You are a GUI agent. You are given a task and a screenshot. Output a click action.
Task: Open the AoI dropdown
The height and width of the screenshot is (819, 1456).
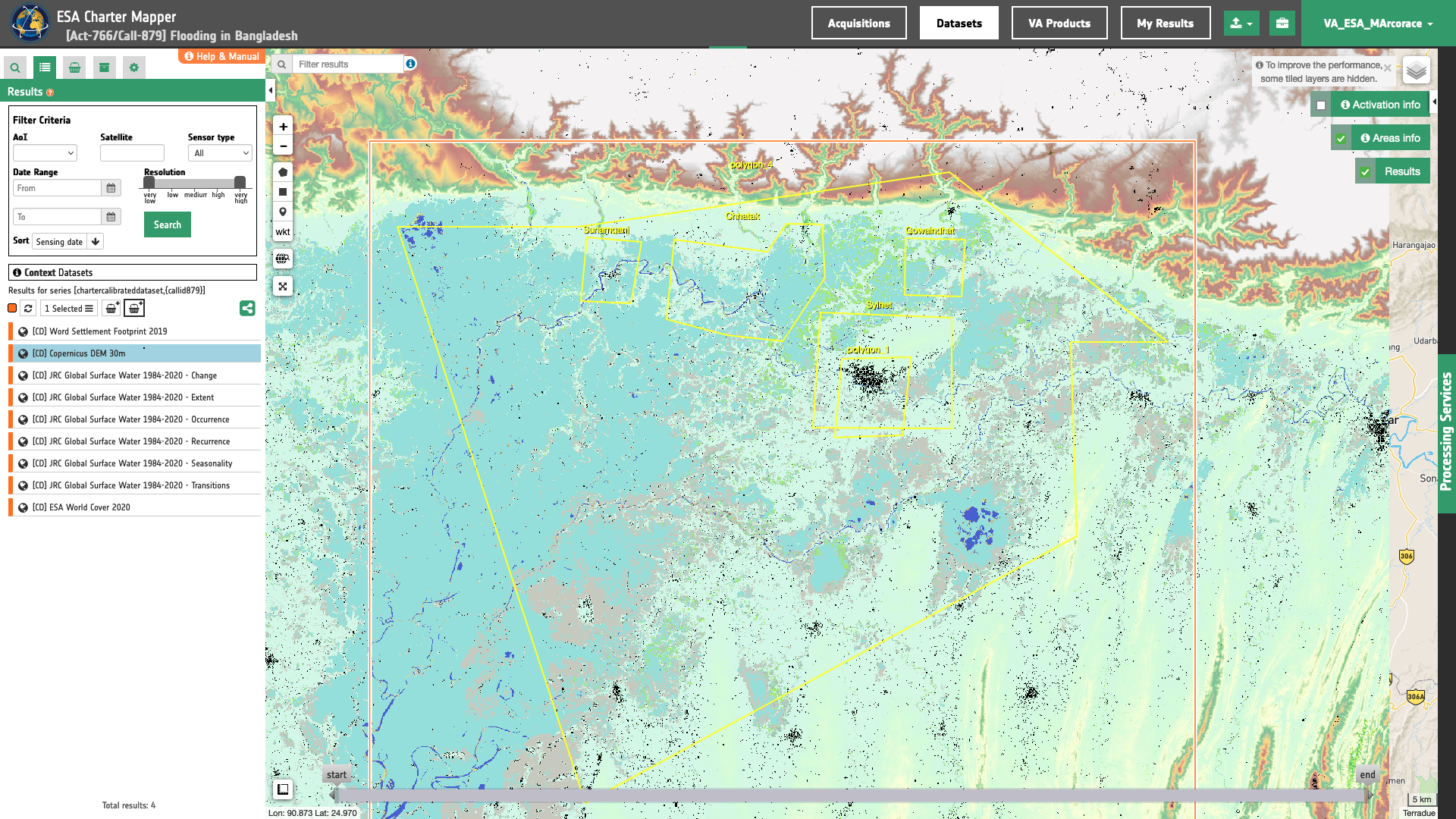point(45,153)
